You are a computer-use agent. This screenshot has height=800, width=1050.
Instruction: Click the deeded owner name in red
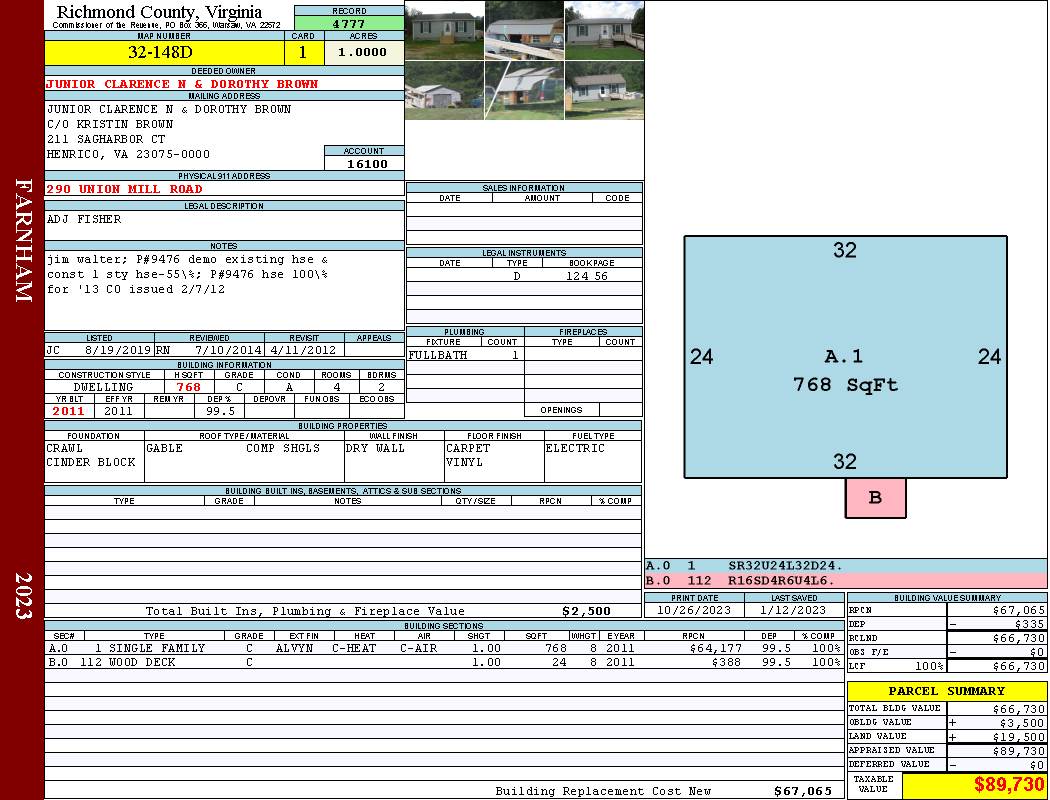182,84
